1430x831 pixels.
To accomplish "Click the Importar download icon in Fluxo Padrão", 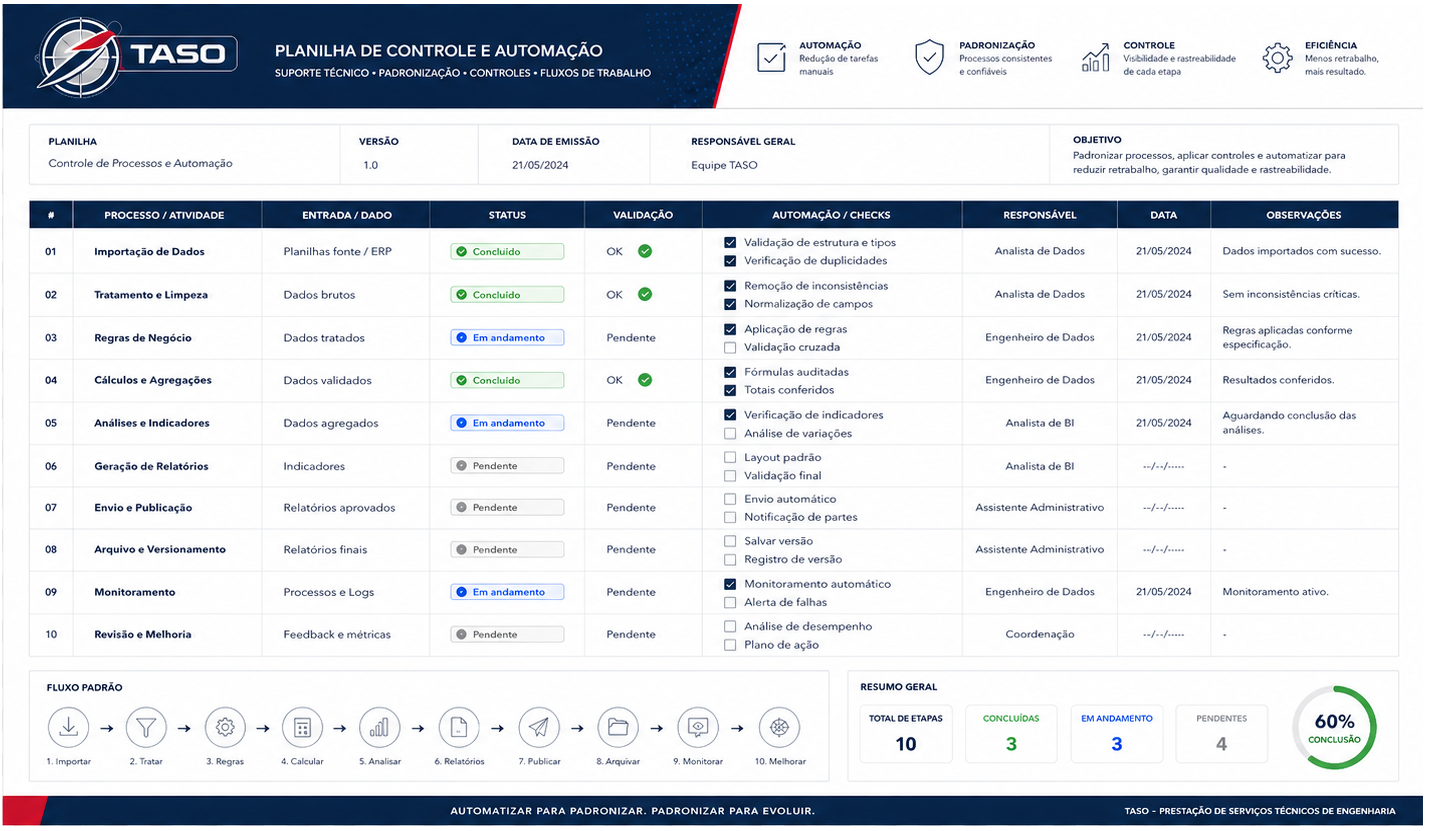I will tap(68, 728).
